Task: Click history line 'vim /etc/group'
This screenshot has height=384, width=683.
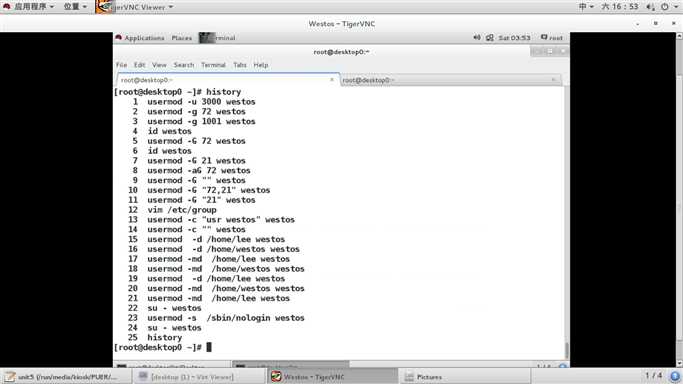Action: (182, 210)
